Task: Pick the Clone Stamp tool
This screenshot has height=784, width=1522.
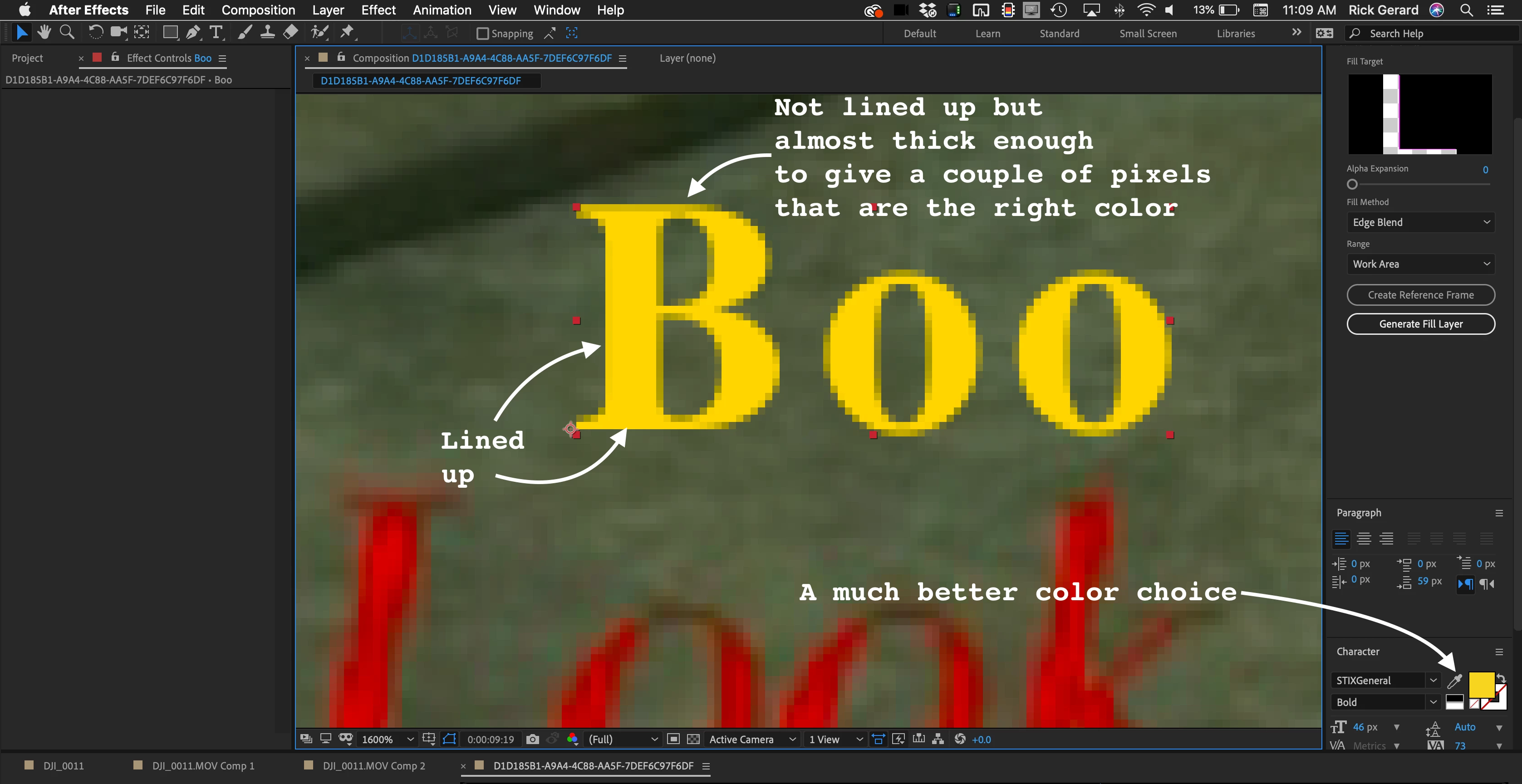Action: click(268, 33)
